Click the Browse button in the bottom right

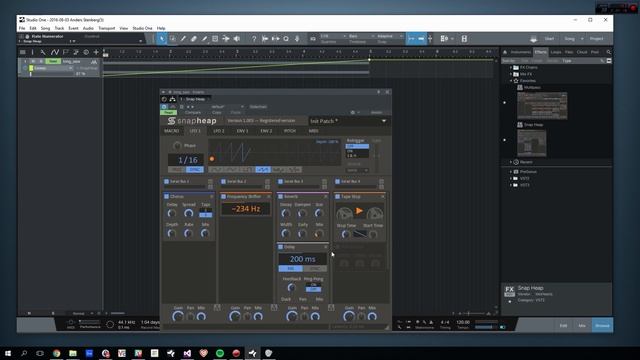[602, 325]
